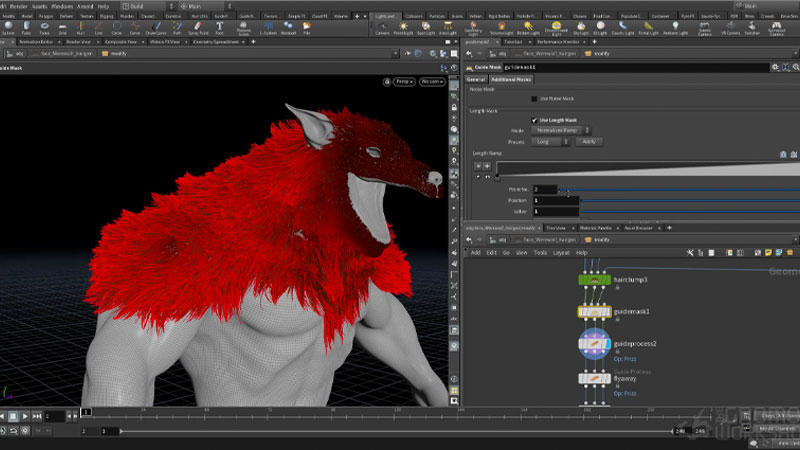Adjust the ramp Position slider
Image resolution: width=800 pixels, height=450 pixels.
(x=690, y=201)
